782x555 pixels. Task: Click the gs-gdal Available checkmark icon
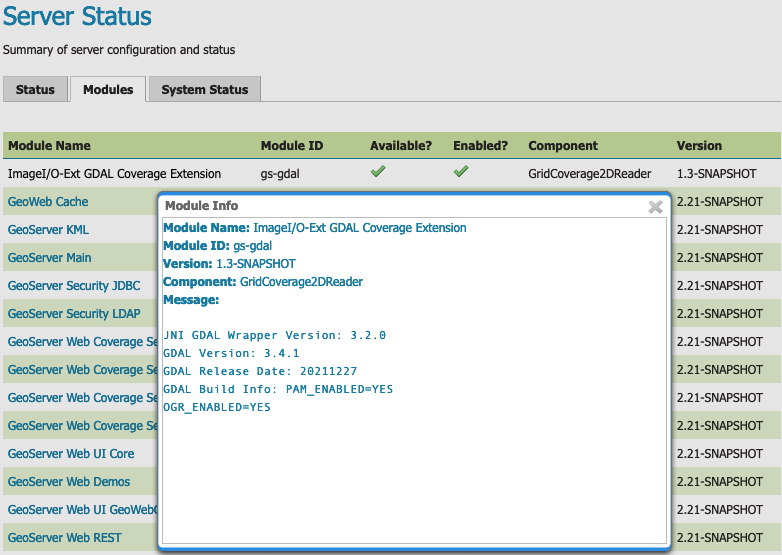pyautogui.click(x=377, y=172)
